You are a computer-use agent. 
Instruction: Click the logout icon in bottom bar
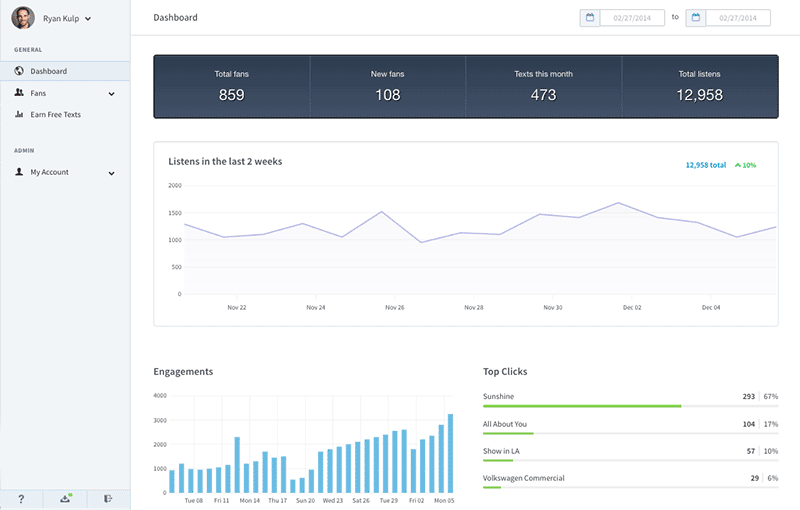pyautogui.click(x=108, y=499)
